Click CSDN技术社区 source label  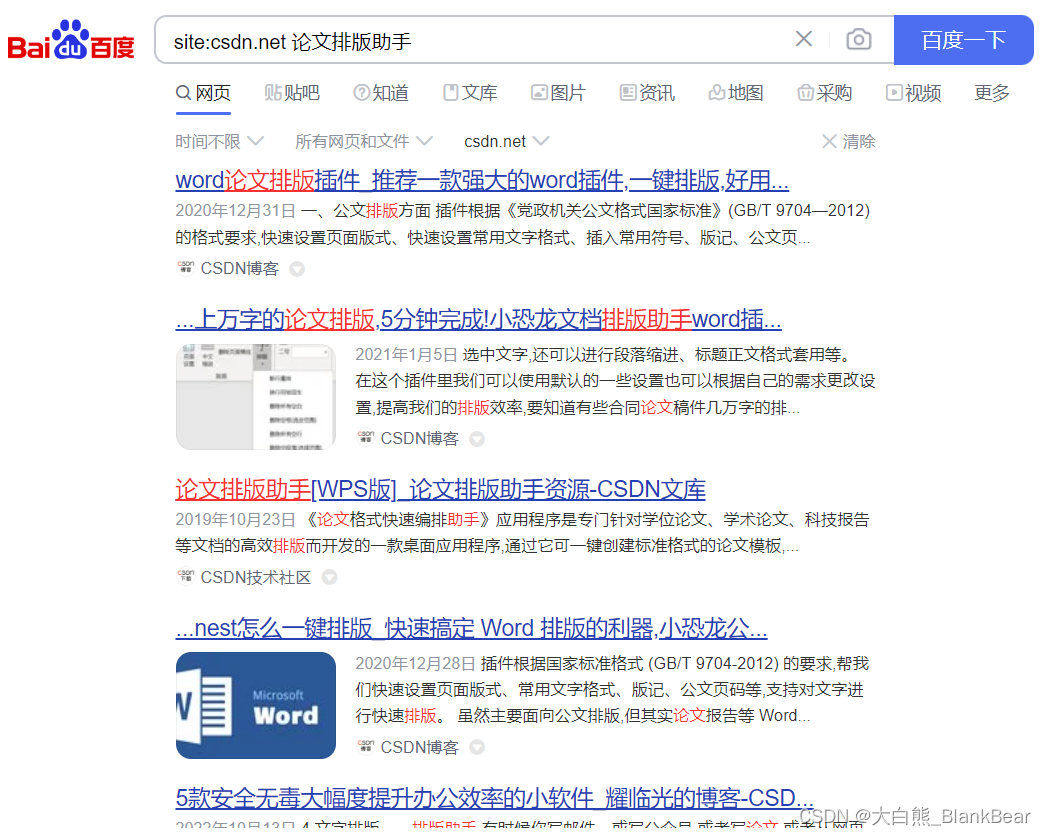point(255,578)
